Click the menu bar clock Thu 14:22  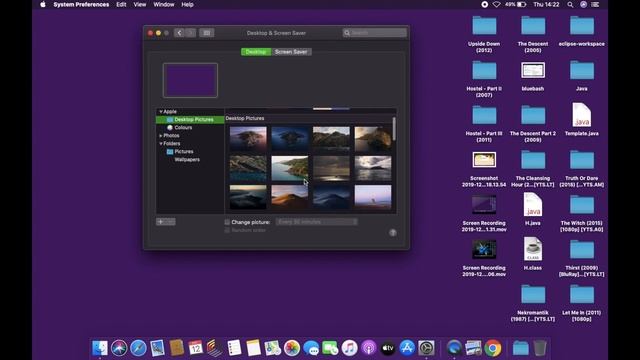click(546, 4)
